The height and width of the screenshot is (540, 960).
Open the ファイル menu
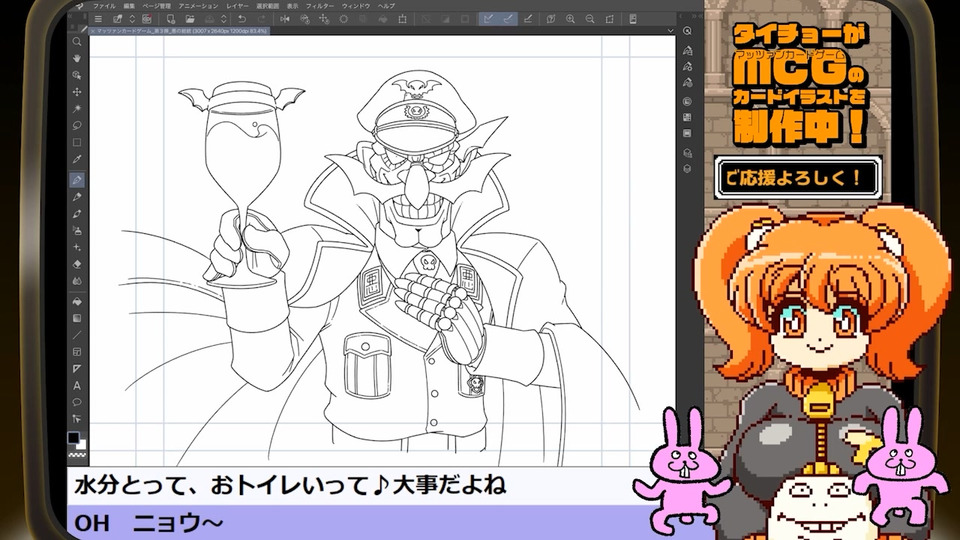coord(104,6)
